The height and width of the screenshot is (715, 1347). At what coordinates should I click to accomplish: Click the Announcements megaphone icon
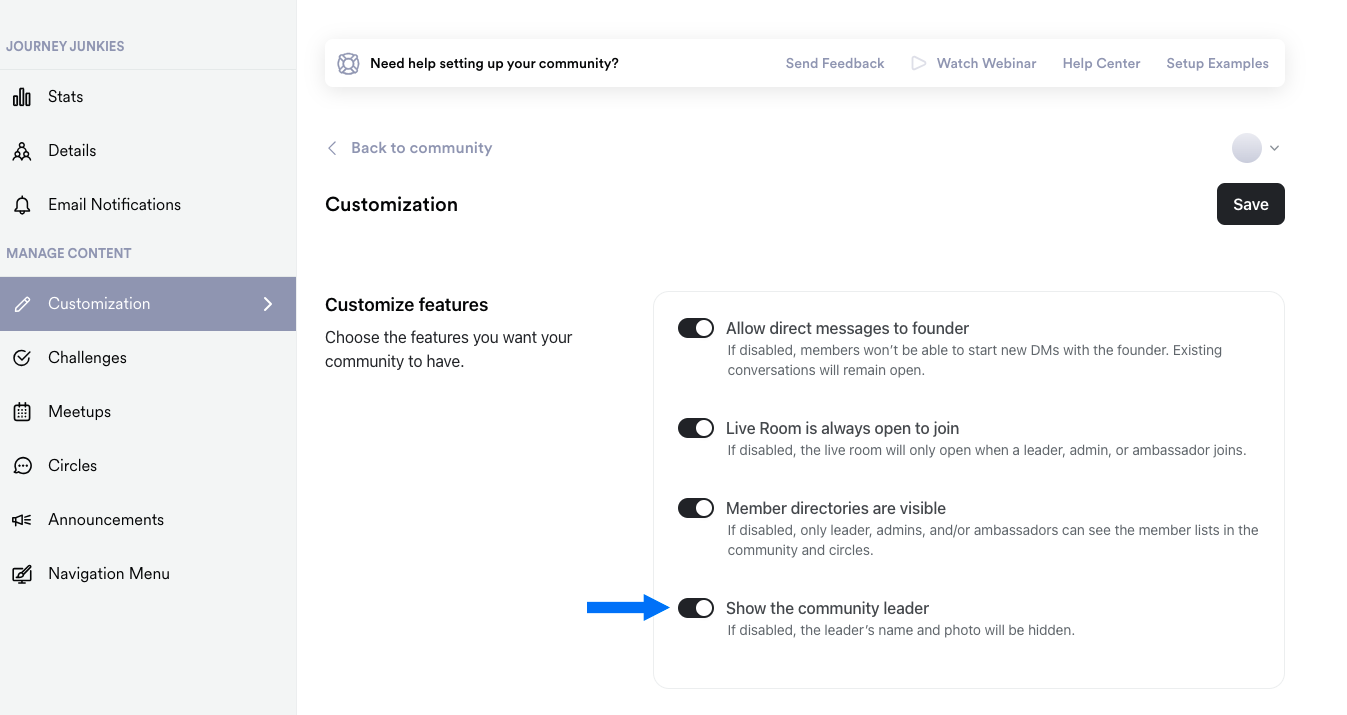21,520
